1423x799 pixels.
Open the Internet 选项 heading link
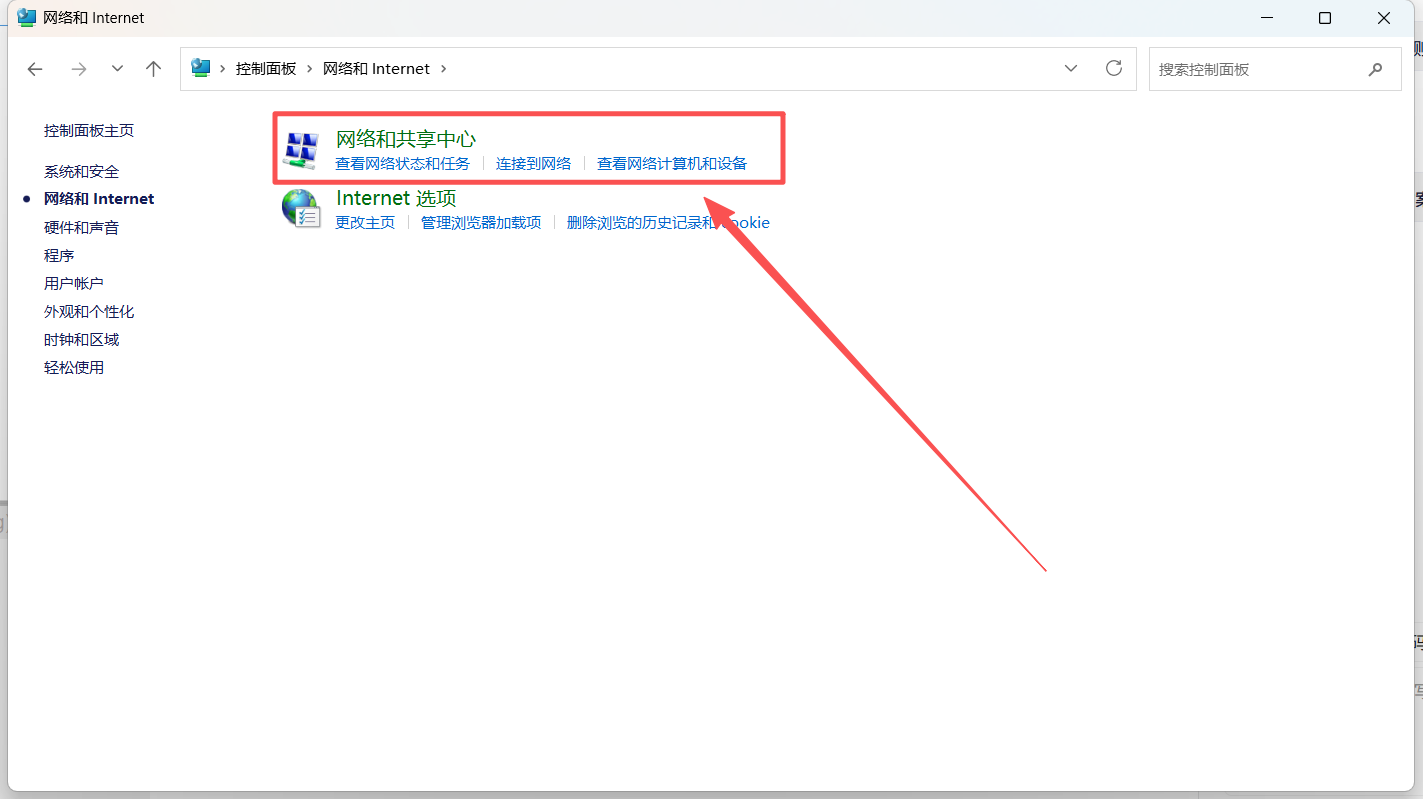[396, 198]
